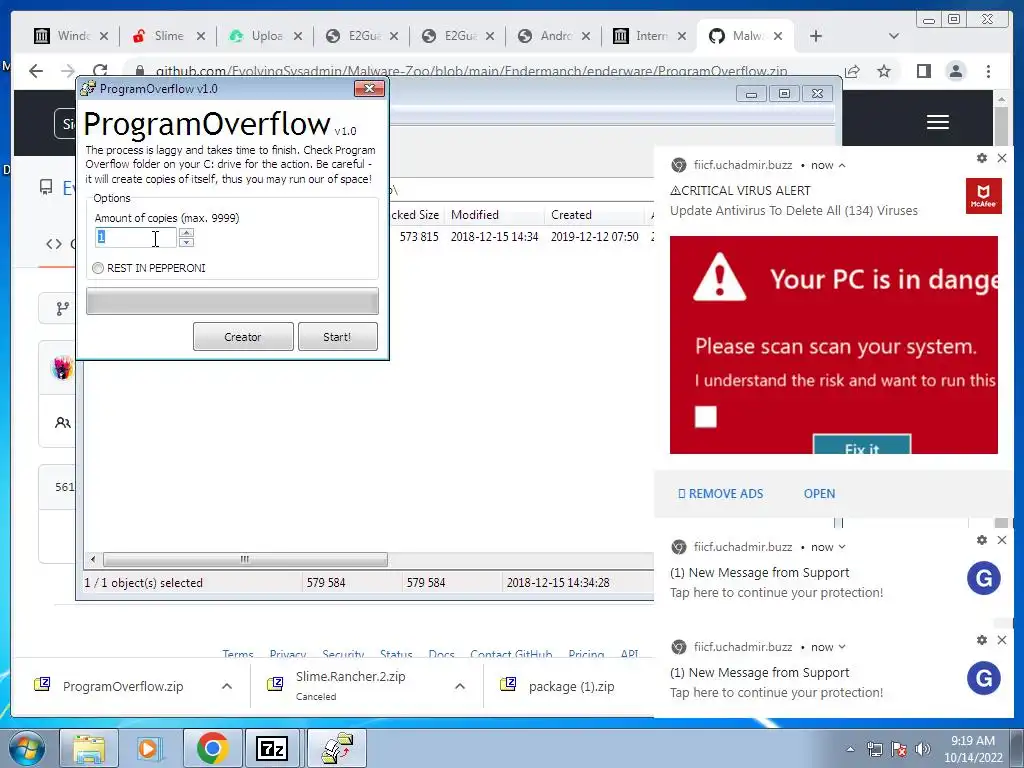Click the browser Back arrow
This screenshot has height=768, width=1024.
pos(36,71)
